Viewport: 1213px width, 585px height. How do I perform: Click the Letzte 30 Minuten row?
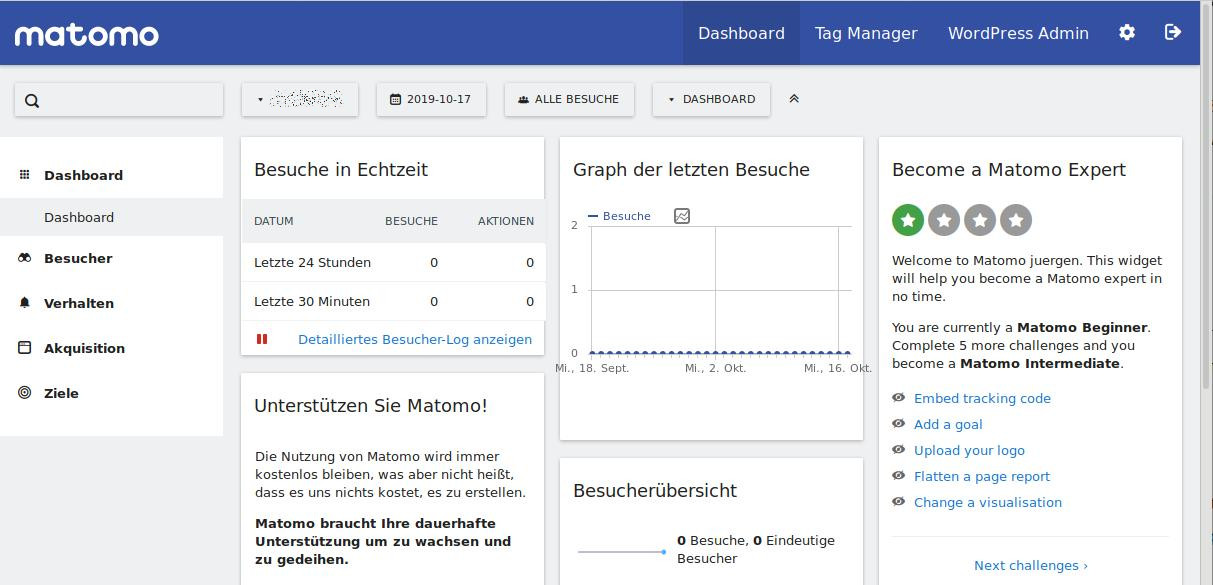(394, 301)
